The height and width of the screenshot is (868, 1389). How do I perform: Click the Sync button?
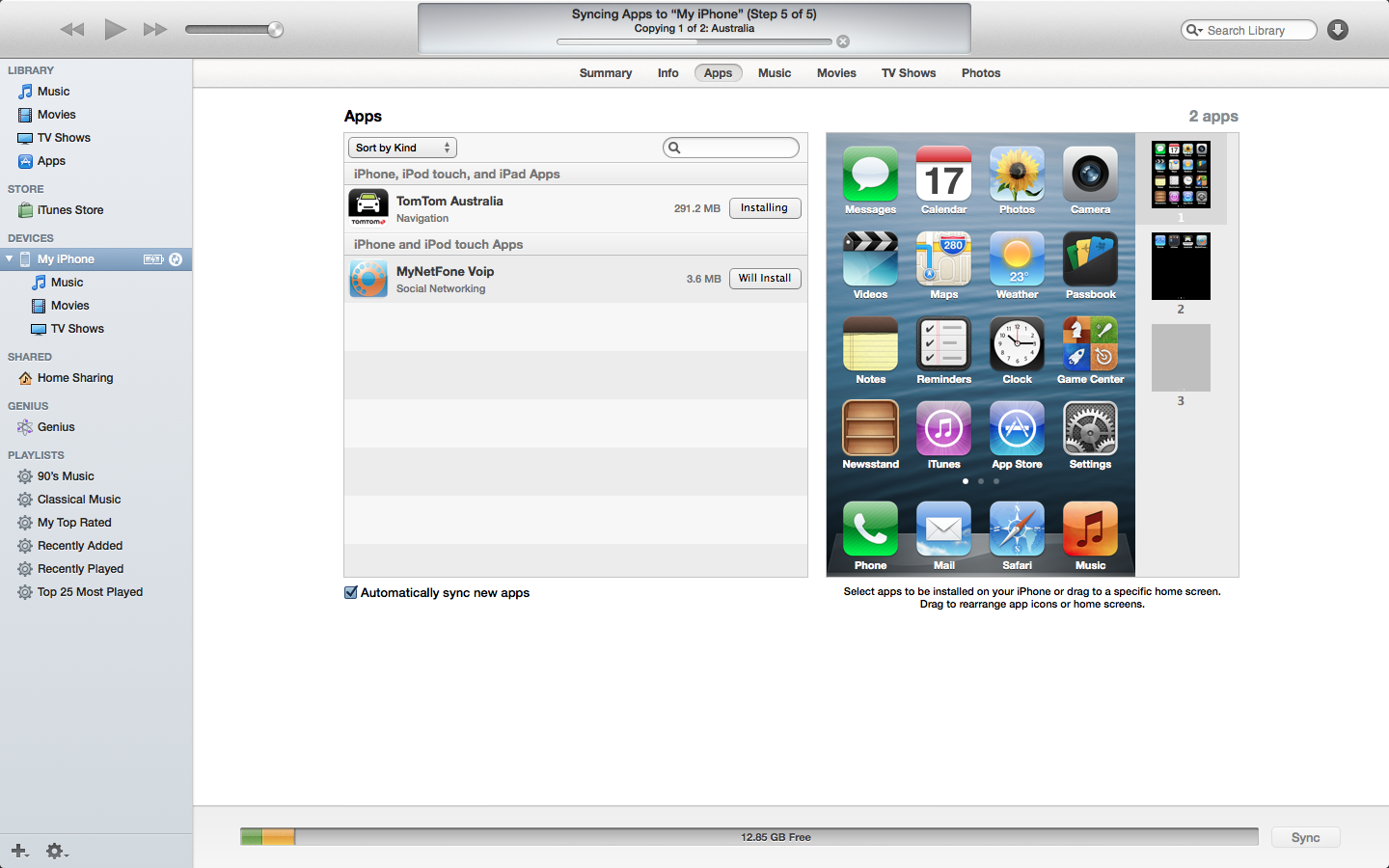pos(1305,837)
